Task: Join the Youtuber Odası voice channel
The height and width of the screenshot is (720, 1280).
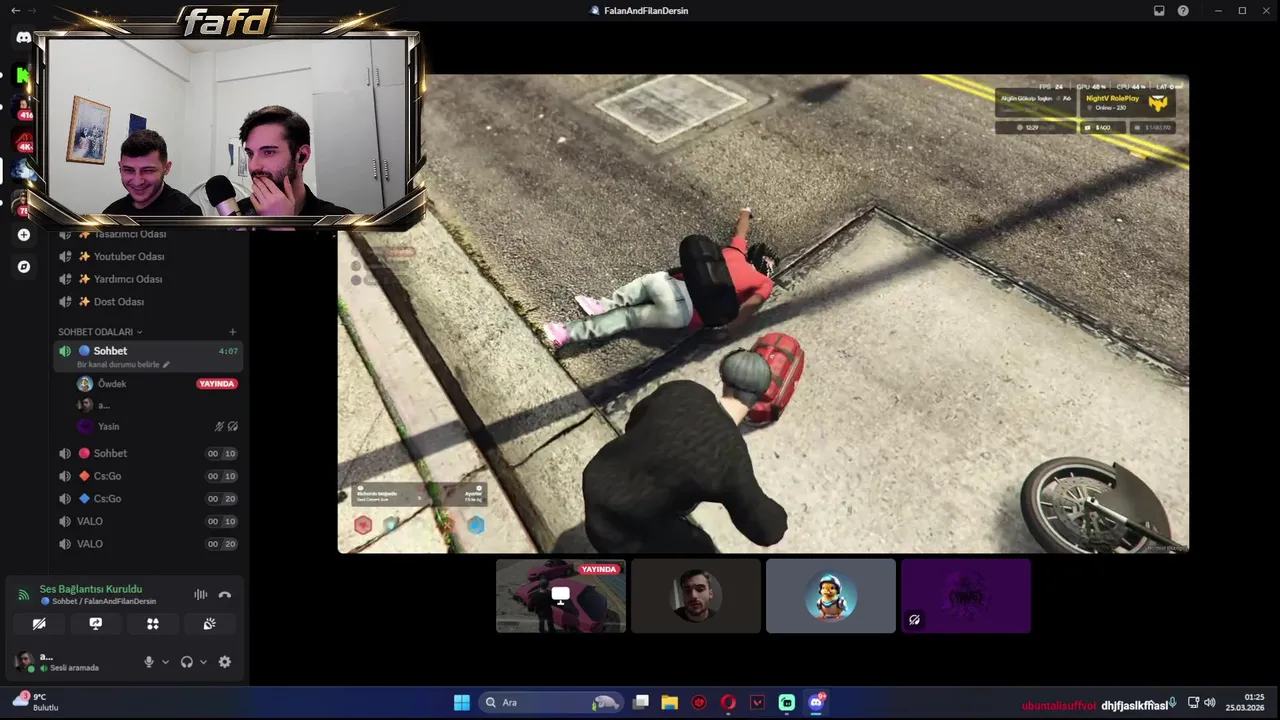Action: click(148, 257)
